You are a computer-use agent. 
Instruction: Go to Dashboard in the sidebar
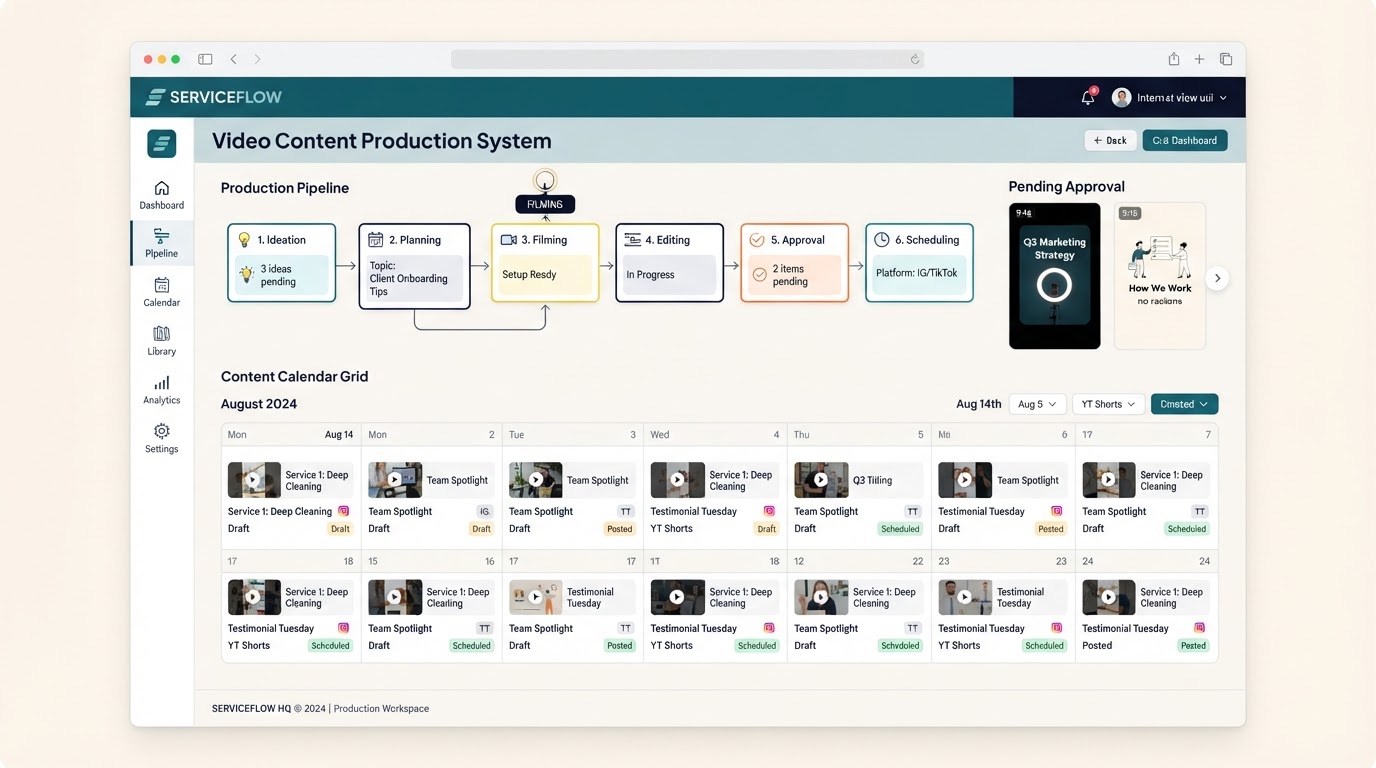click(x=162, y=195)
